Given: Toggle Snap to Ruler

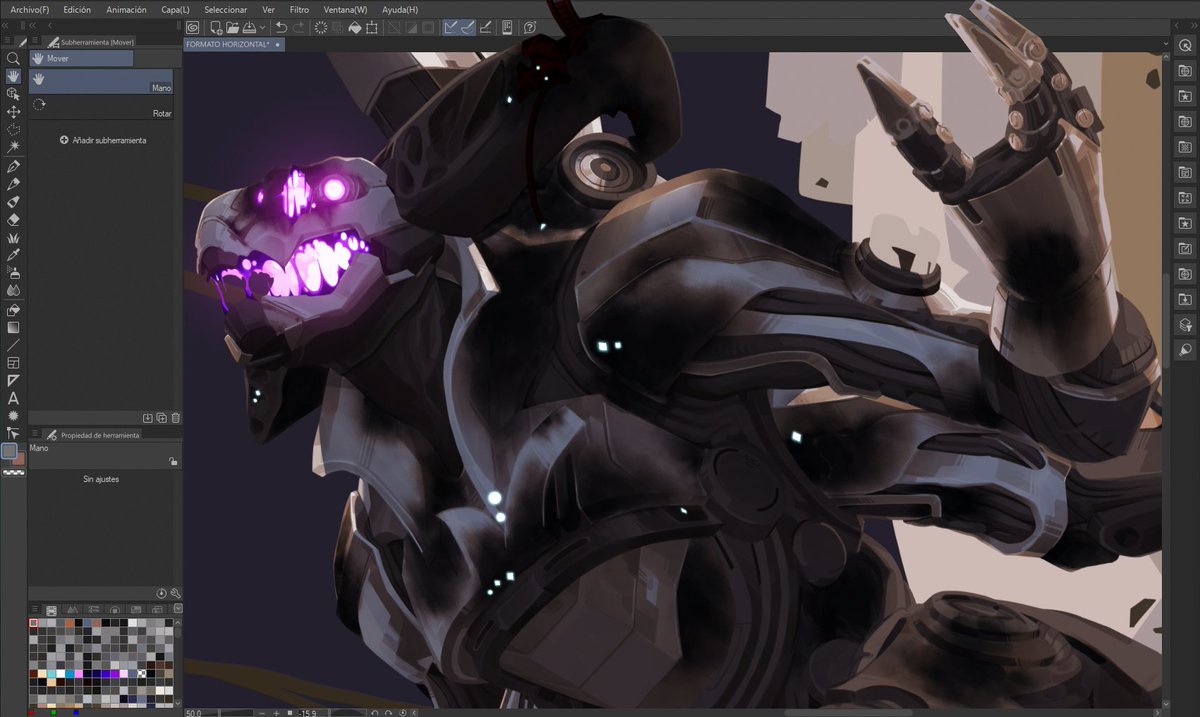Looking at the screenshot, I should coord(452,28).
